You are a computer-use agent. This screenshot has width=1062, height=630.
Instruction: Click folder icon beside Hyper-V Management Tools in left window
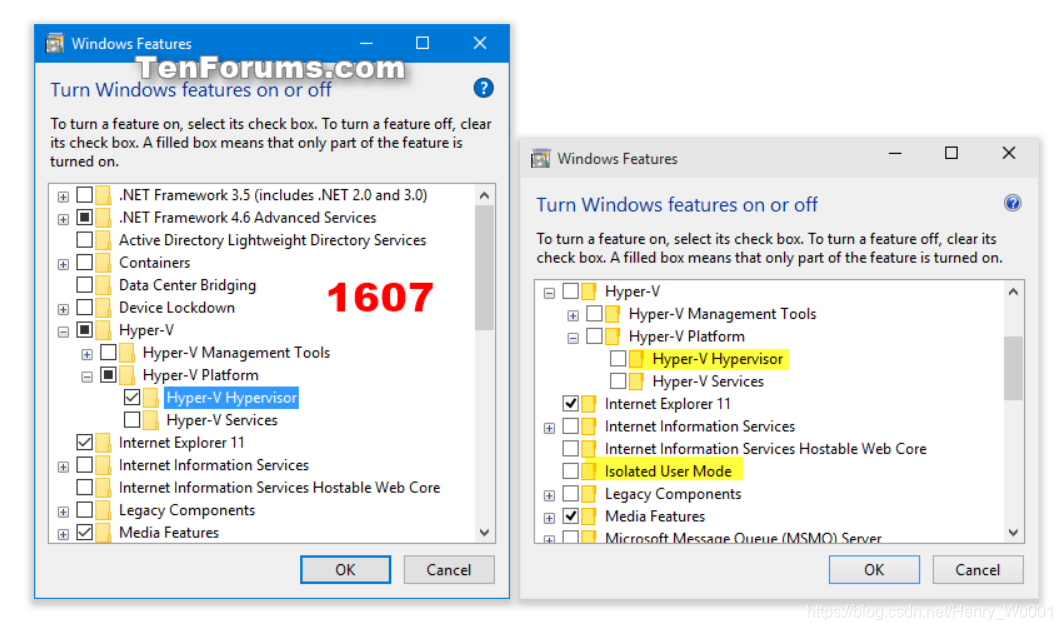[127, 352]
